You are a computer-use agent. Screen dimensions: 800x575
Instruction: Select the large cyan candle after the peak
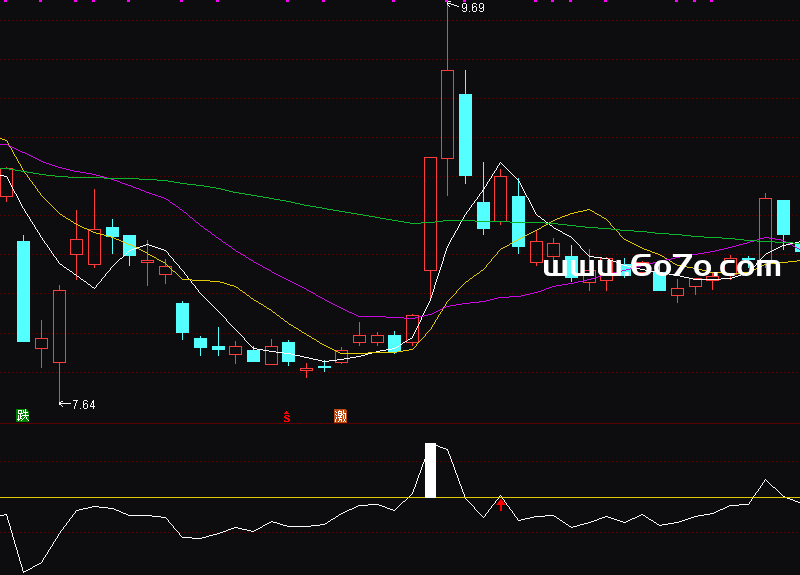coord(465,135)
